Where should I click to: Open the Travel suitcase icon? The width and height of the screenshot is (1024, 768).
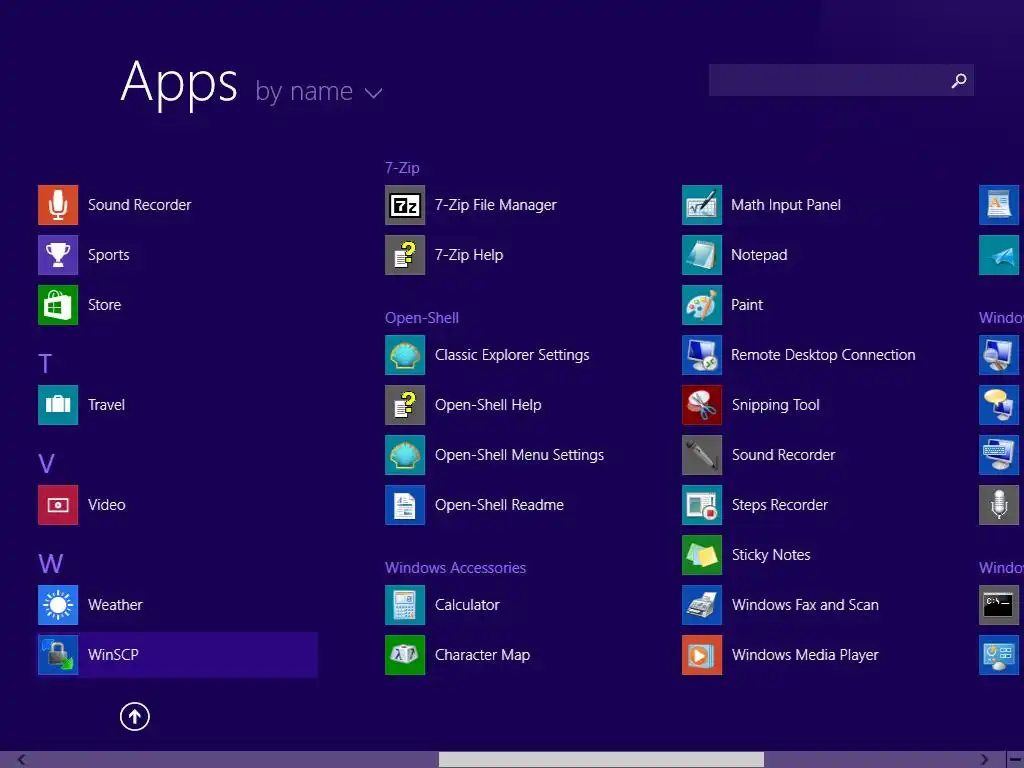[x=57, y=405]
